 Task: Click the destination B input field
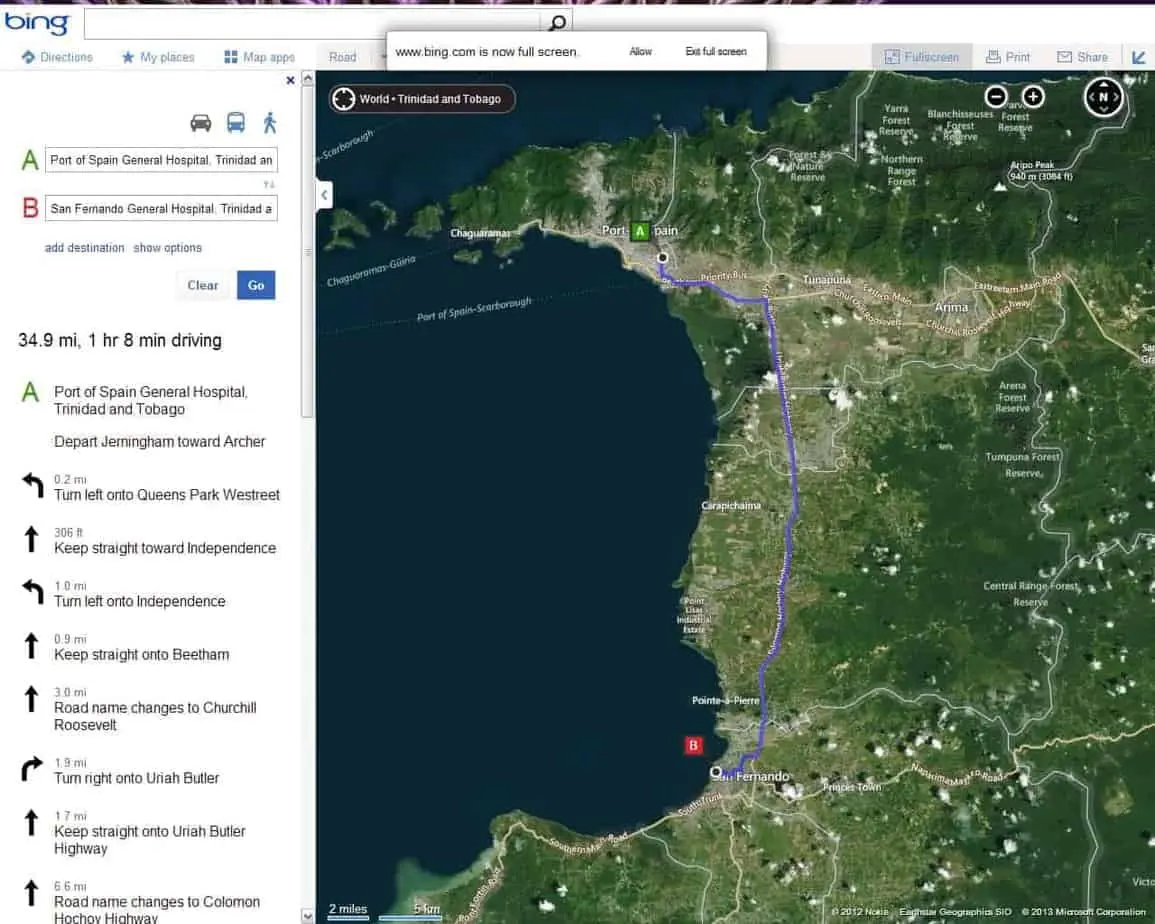click(161, 209)
